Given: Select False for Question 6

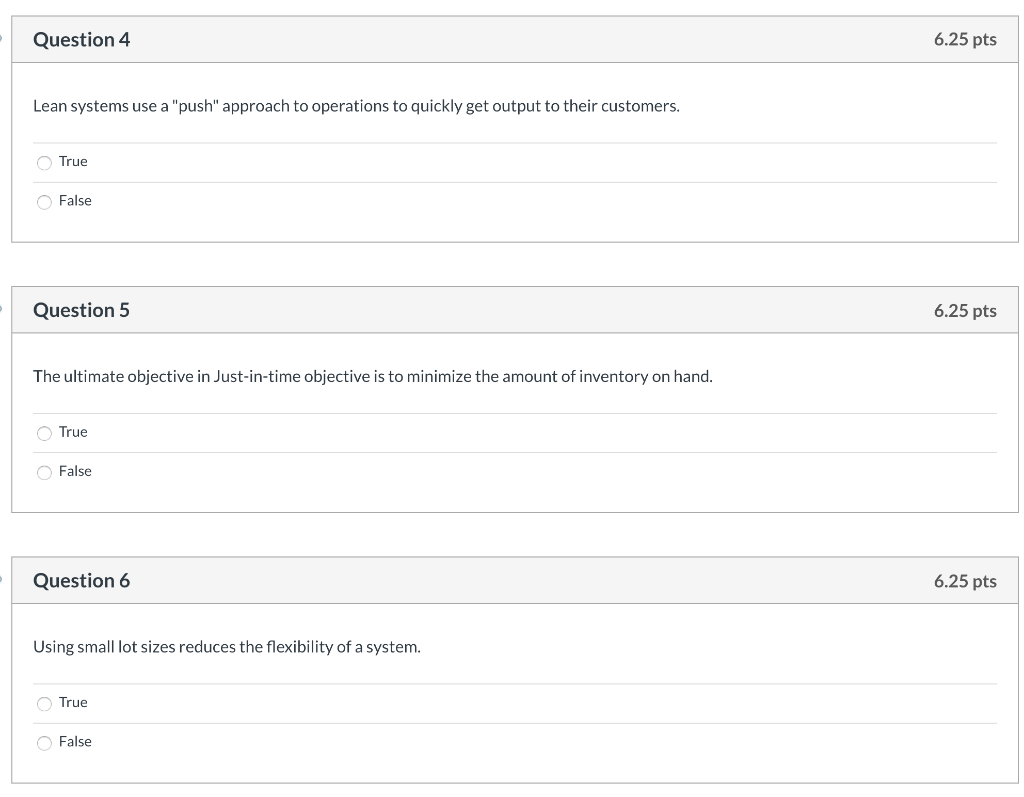Looking at the screenshot, I should click(x=44, y=742).
